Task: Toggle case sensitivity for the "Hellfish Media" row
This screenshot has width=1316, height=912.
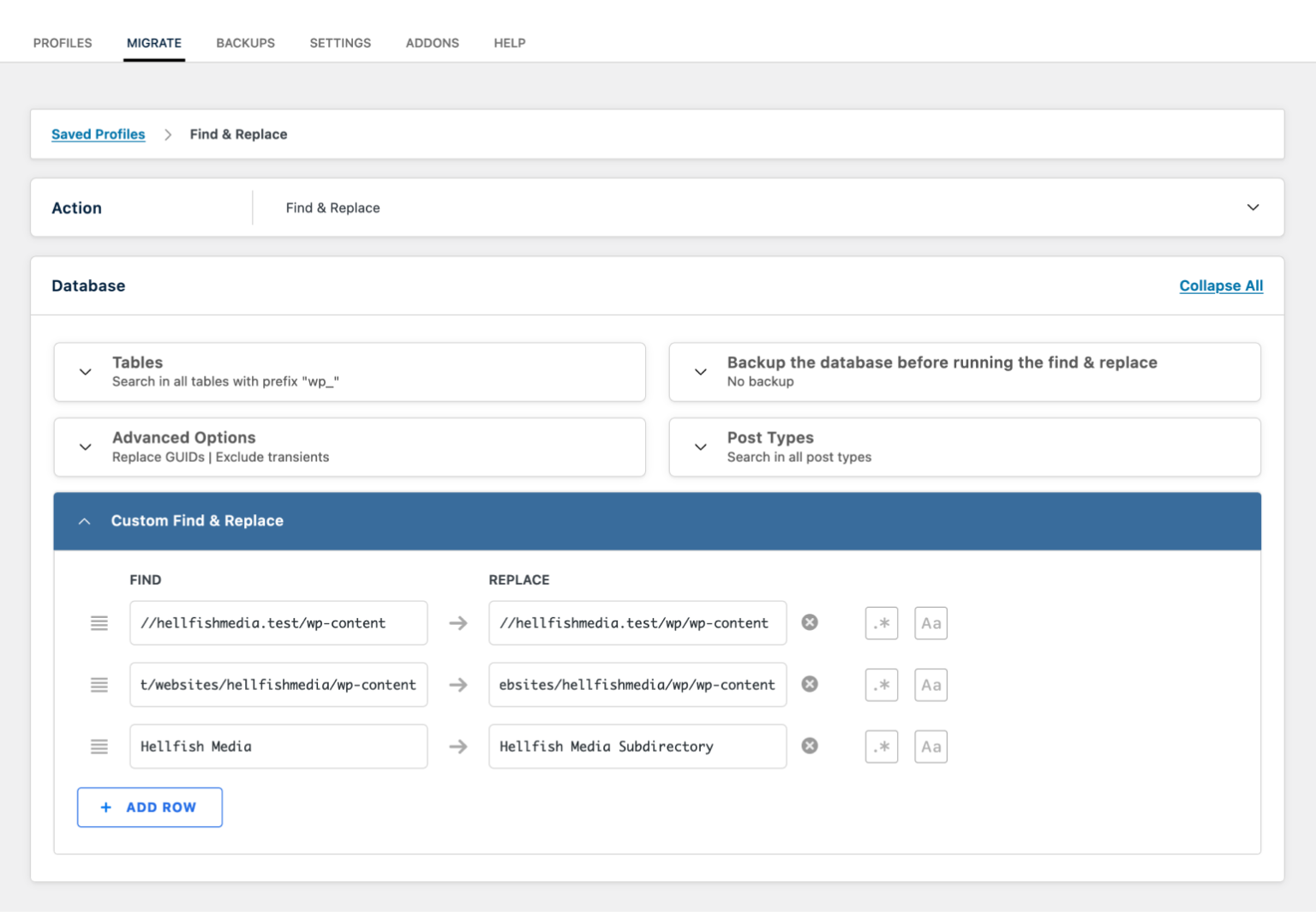Action: pos(930,746)
